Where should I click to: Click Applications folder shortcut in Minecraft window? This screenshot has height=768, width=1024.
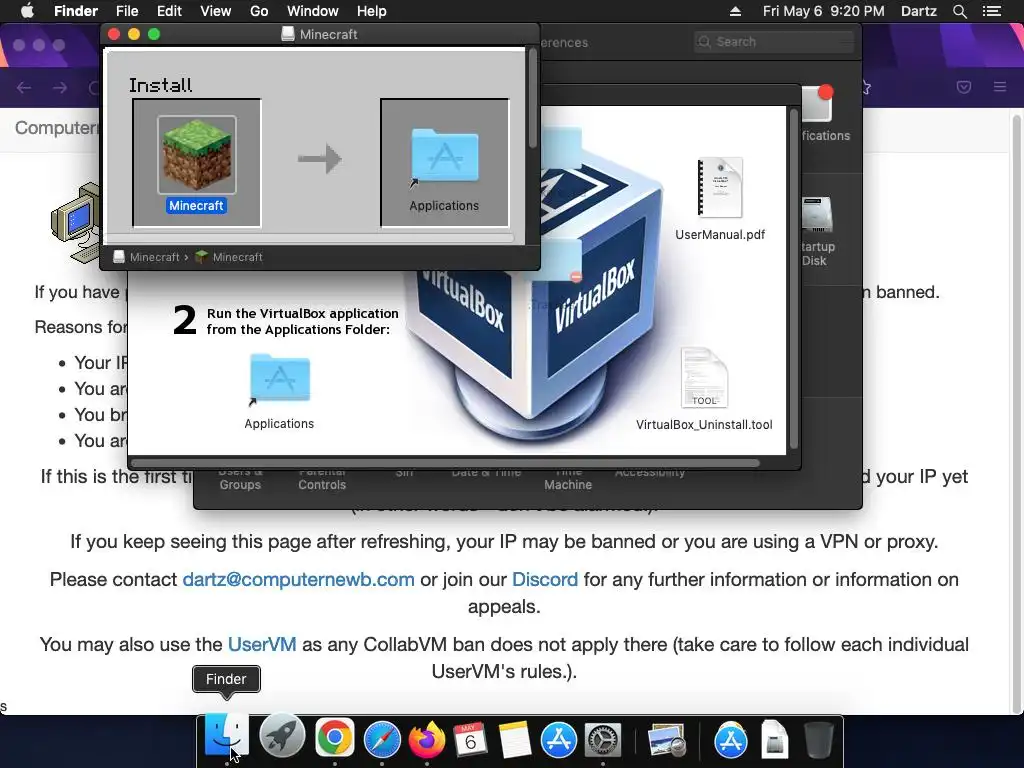coord(444,157)
